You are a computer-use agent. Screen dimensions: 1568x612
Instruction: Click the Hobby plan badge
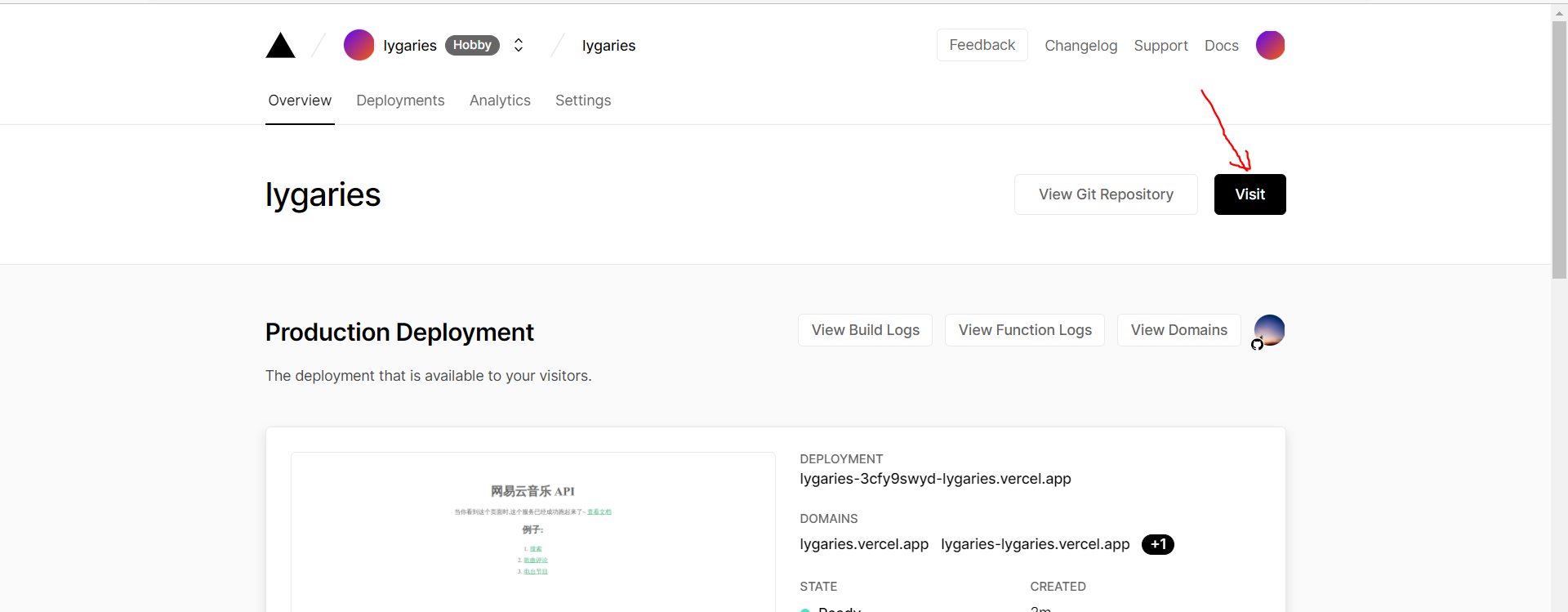click(472, 45)
